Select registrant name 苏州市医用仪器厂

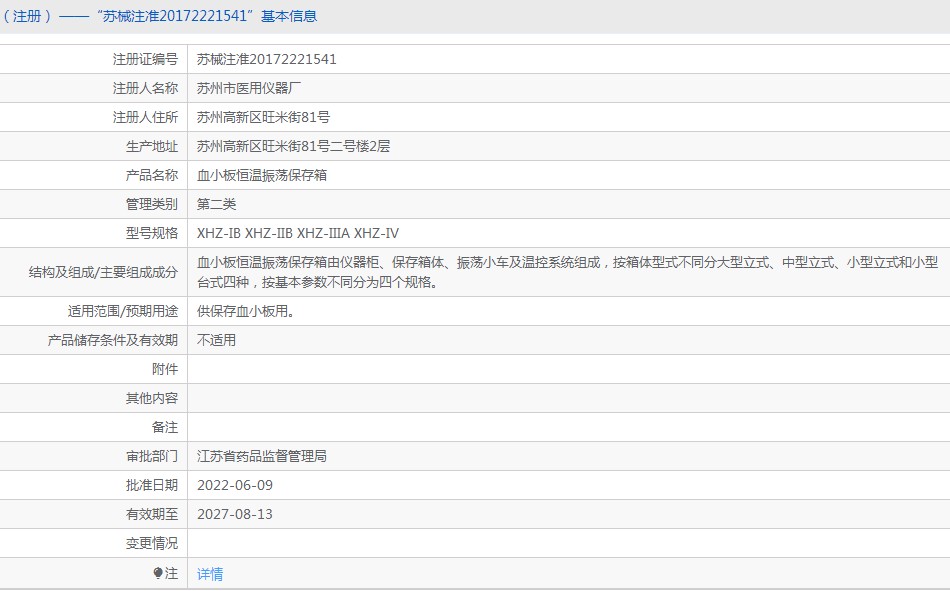249,88
